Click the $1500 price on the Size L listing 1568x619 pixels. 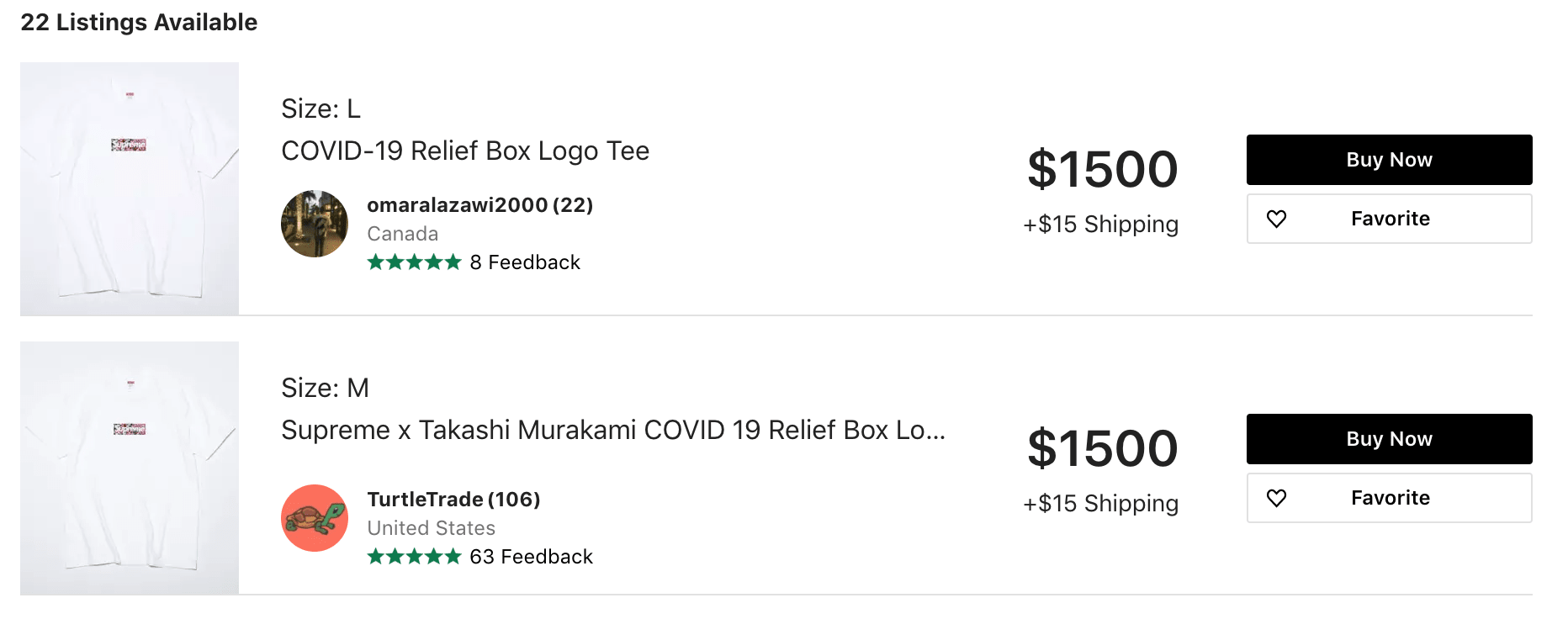(x=1102, y=169)
